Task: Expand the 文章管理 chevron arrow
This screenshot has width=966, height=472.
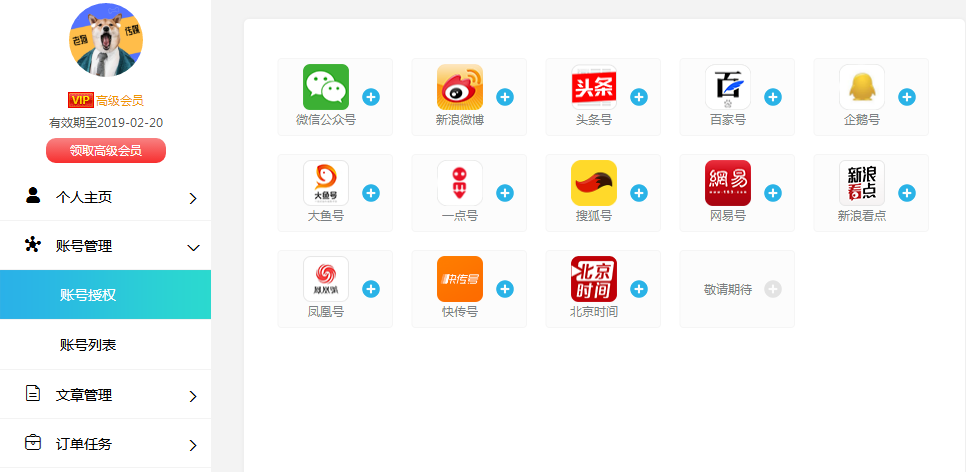Action: 193,396
